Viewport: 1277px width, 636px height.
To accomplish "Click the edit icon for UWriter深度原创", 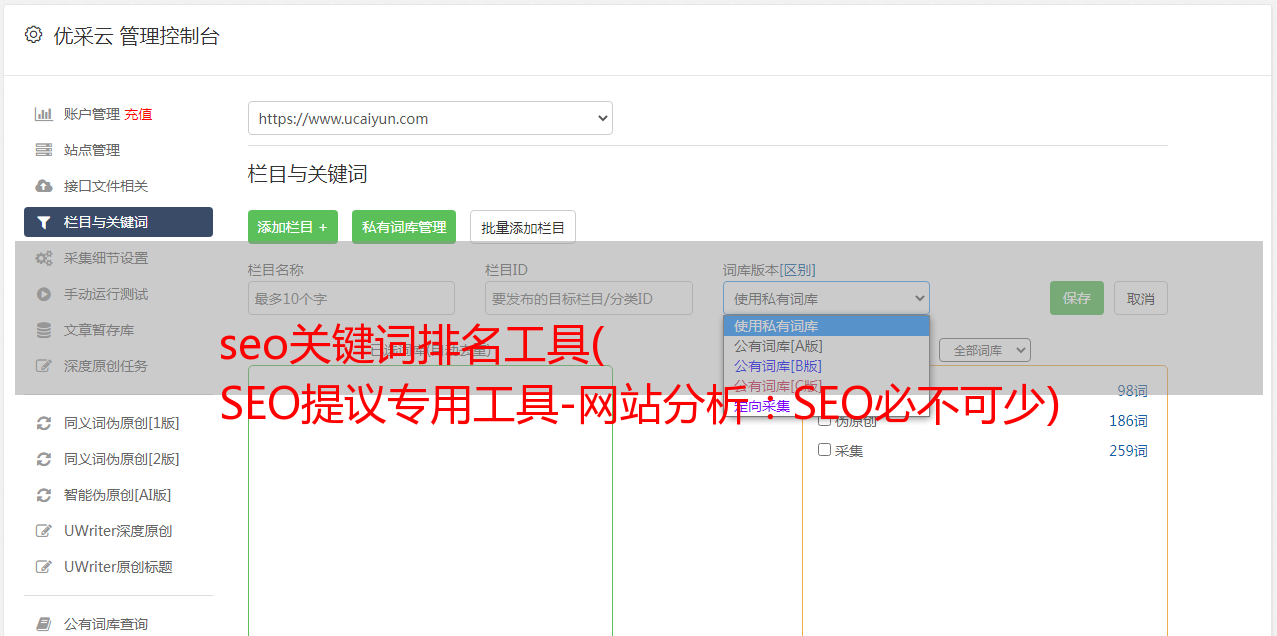I will 43,531.
